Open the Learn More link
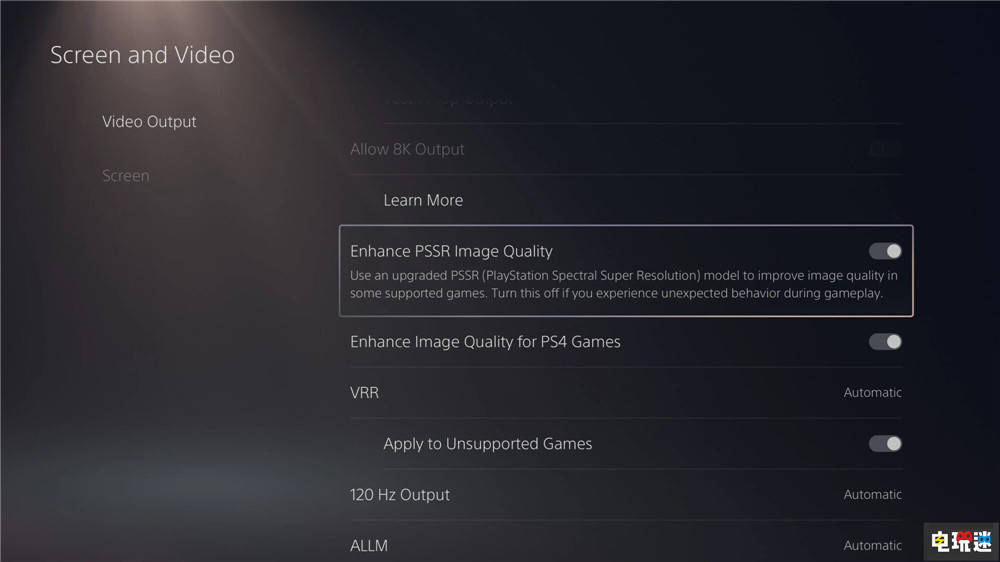The height and width of the screenshot is (562, 1000). coord(423,200)
